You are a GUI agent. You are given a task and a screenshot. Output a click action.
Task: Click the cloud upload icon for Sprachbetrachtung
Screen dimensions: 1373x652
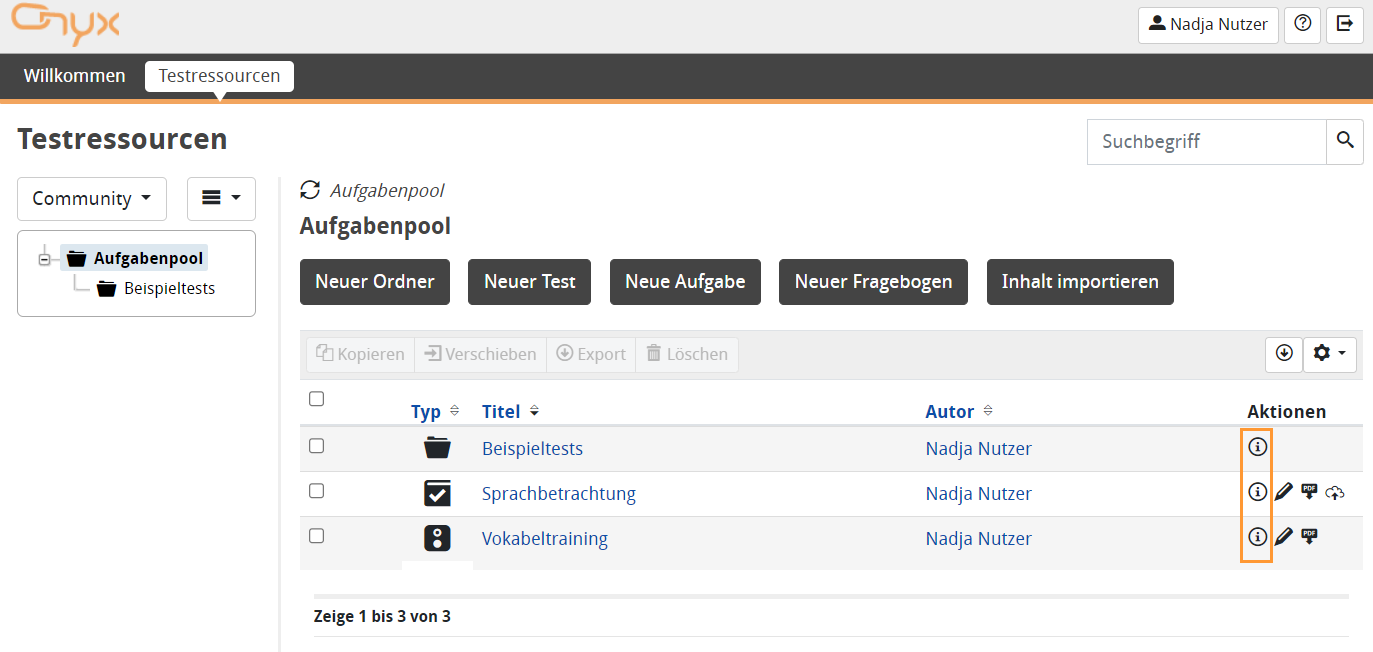point(1335,492)
